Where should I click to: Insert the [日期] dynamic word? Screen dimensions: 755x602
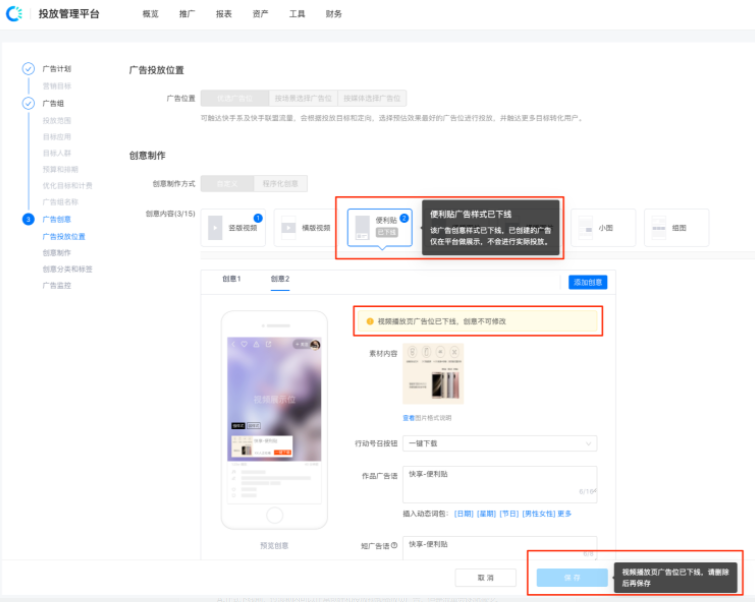pos(464,514)
